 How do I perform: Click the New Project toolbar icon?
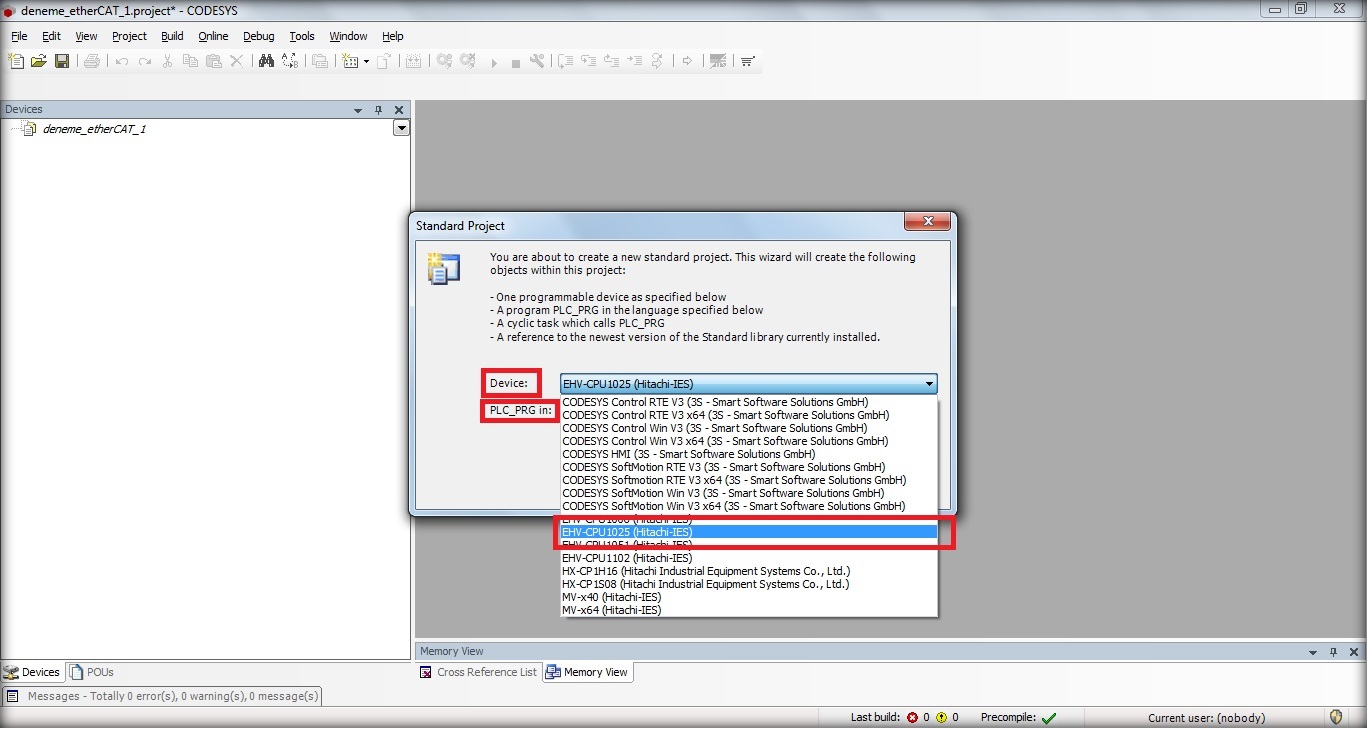[x=16, y=61]
